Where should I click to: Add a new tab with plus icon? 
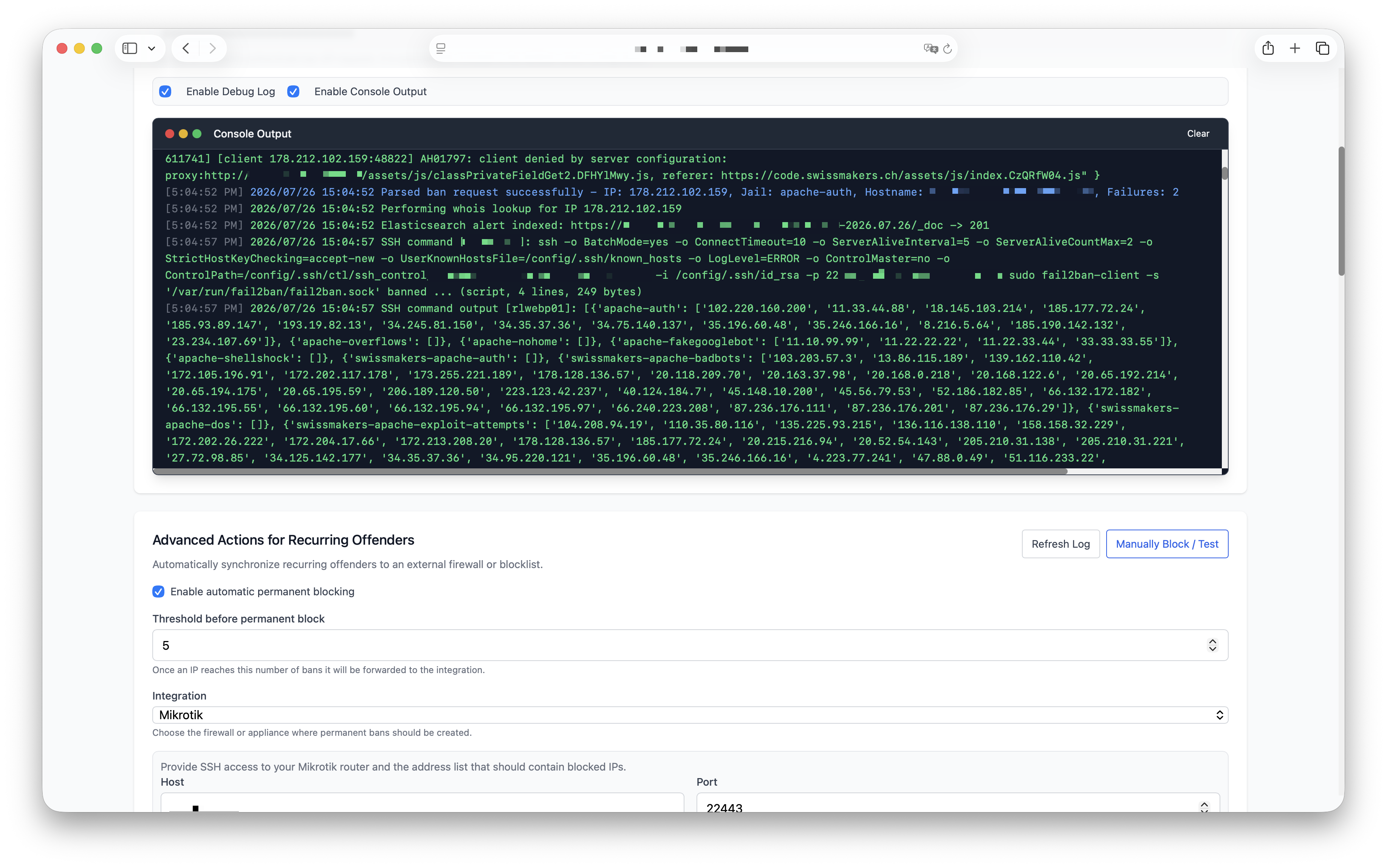tap(1294, 48)
